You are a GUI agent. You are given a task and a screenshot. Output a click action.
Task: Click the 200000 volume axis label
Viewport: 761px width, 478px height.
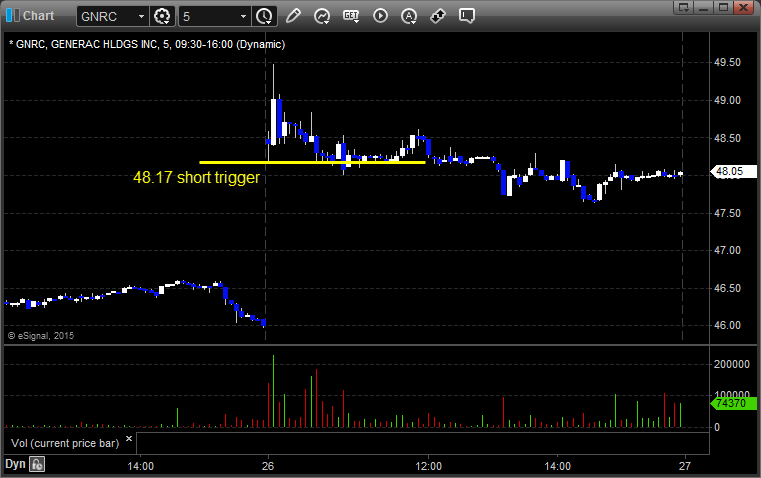732,364
